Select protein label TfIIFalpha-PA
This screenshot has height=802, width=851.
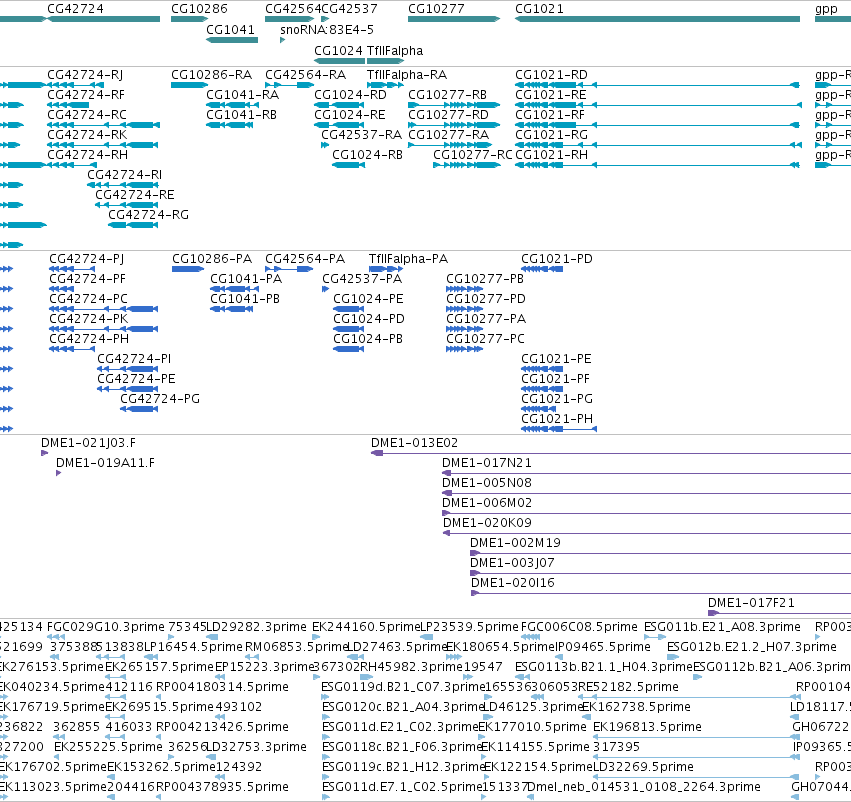[x=408, y=259]
